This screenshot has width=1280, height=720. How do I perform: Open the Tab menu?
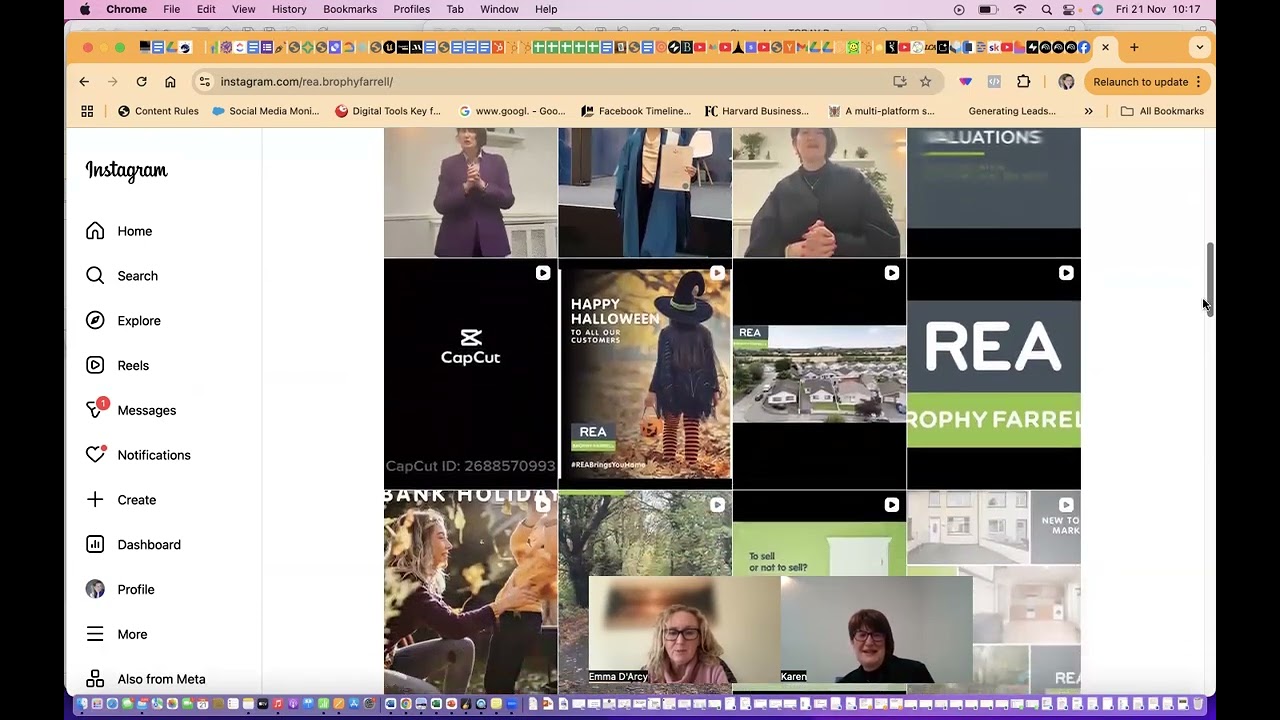[454, 9]
